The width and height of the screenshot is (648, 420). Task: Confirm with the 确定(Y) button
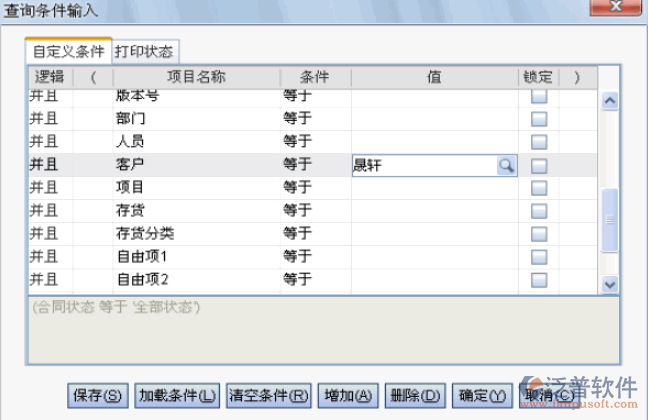484,395
